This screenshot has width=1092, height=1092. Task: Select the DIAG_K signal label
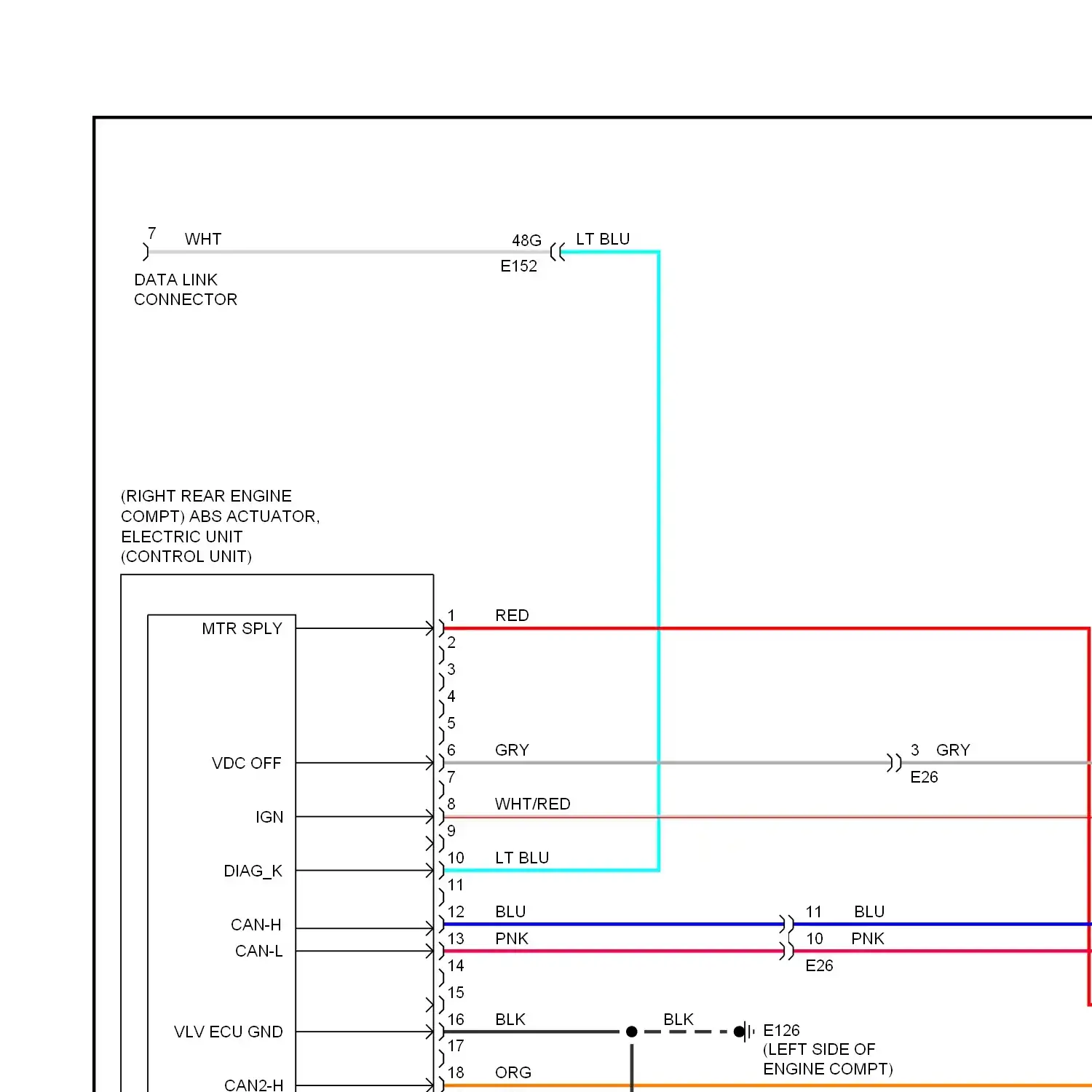253,871
